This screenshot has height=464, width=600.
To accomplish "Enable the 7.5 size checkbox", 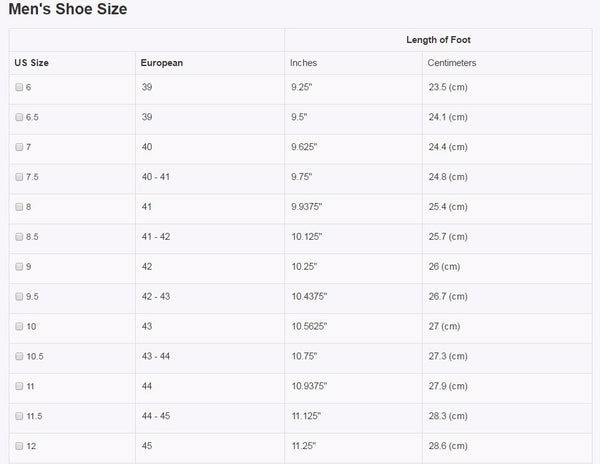I will 20,177.
